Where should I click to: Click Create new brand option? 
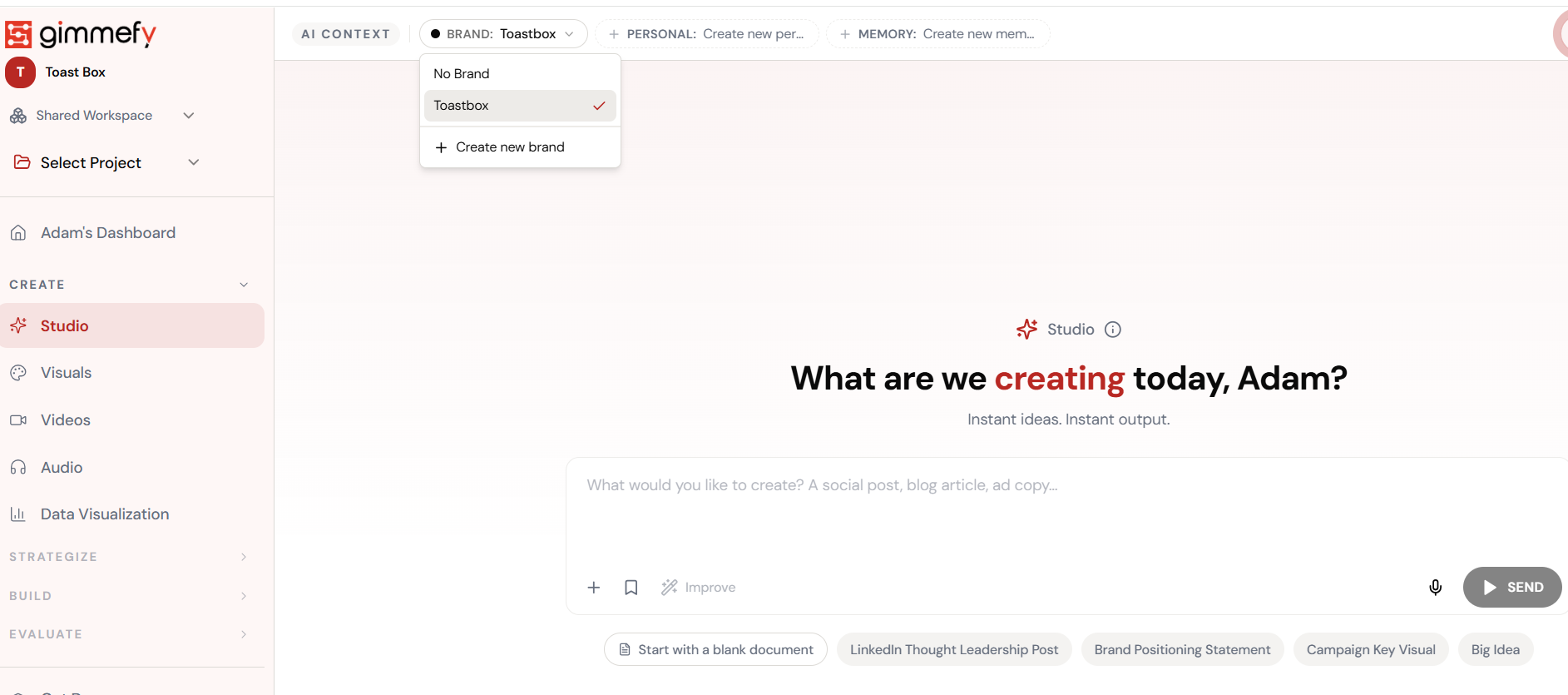click(x=509, y=147)
